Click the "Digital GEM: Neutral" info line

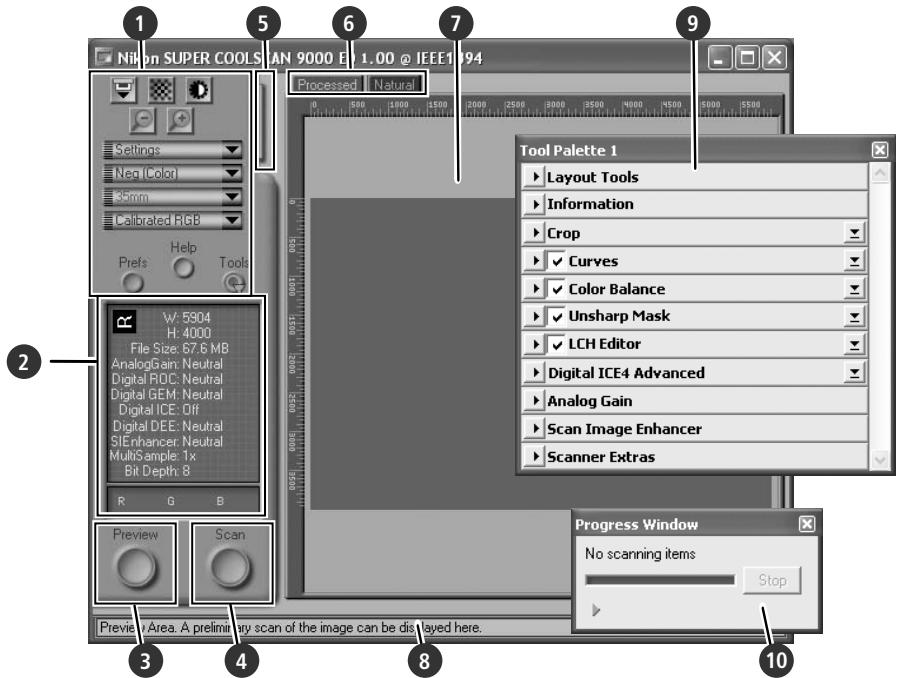click(x=167, y=395)
